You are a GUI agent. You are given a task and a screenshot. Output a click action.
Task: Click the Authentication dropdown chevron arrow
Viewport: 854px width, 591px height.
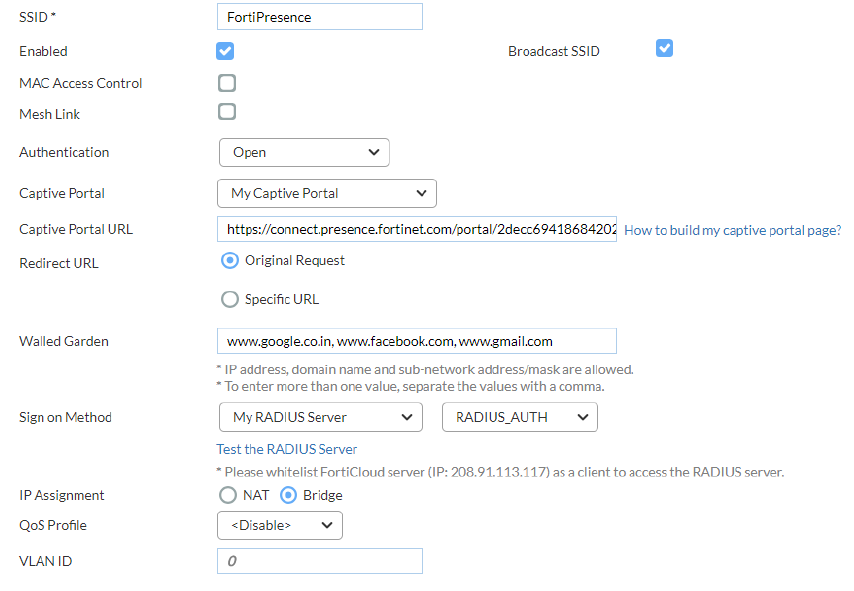click(x=374, y=152)
